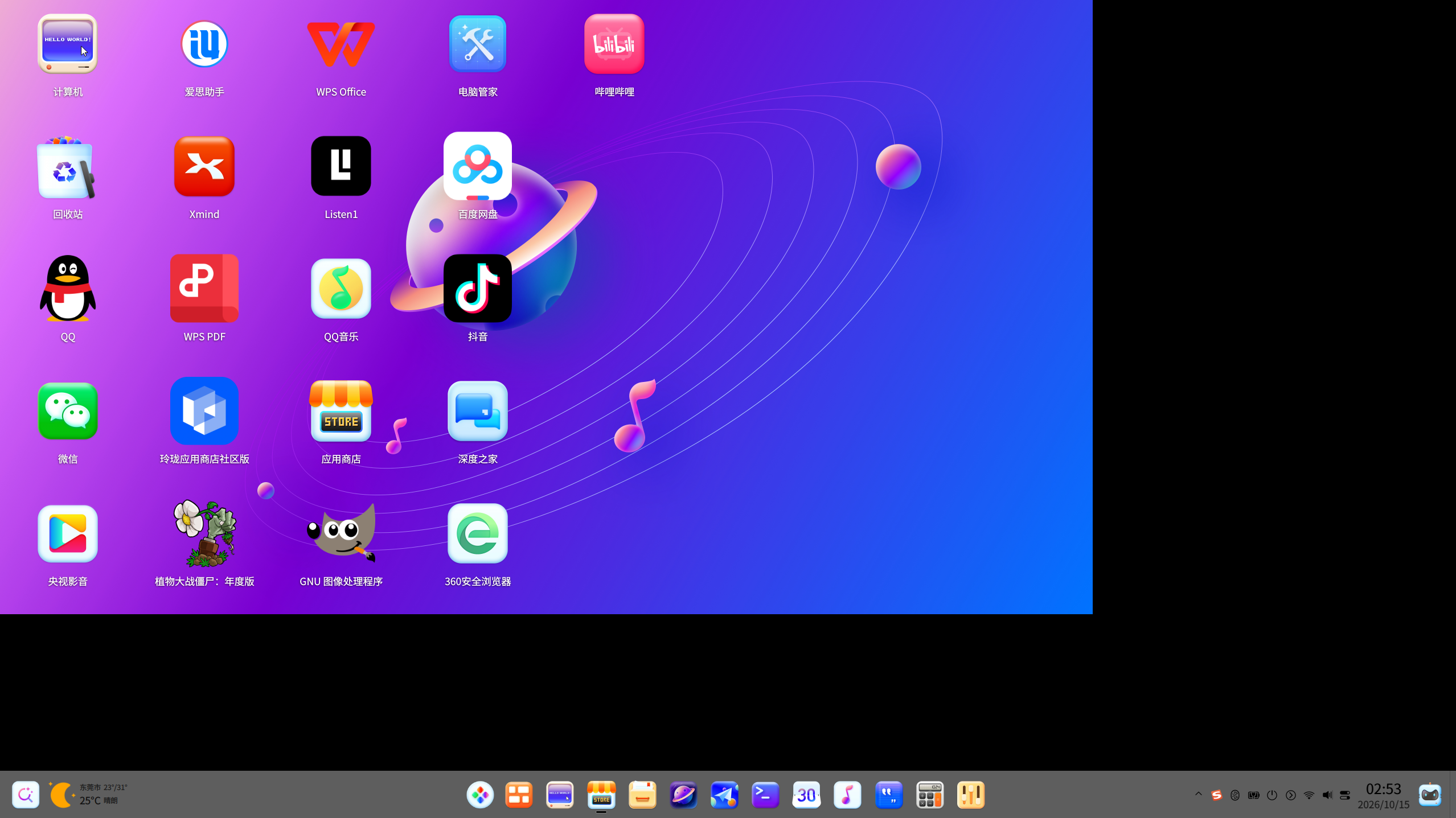1456x818 pixels.
Task: Launch 微信 from the desktop
Action: [68, 411]
